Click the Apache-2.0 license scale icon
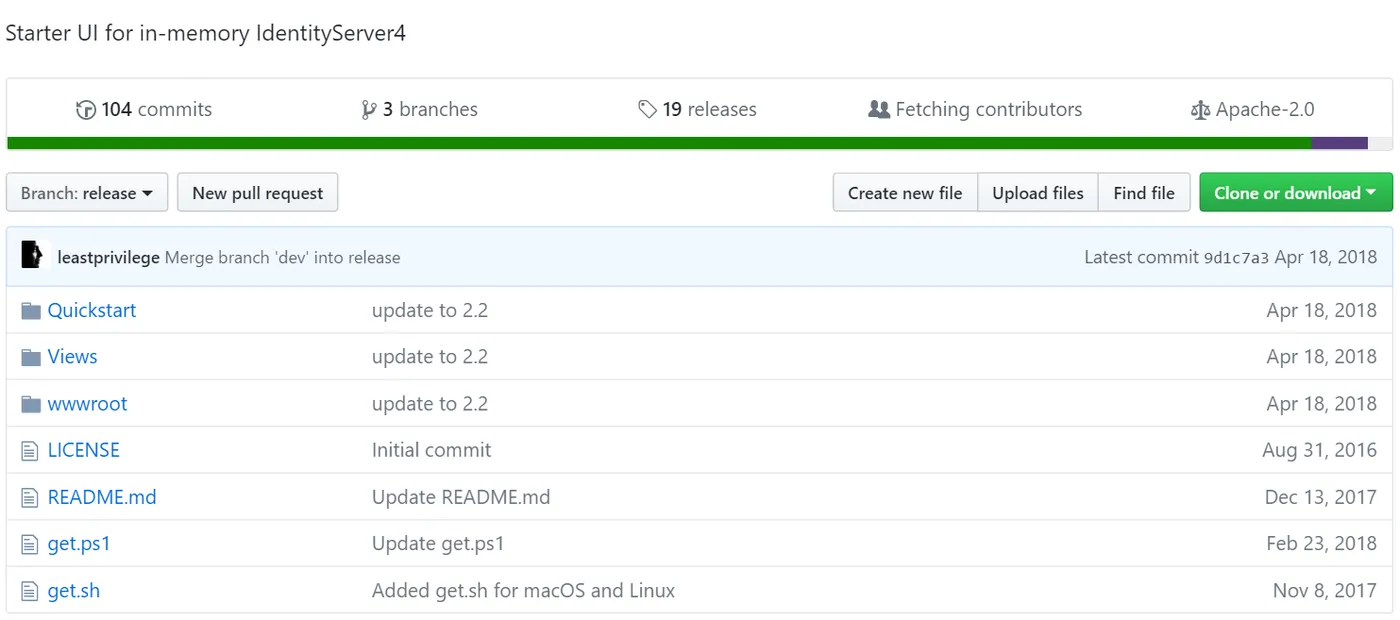 tap(1200, 110)
